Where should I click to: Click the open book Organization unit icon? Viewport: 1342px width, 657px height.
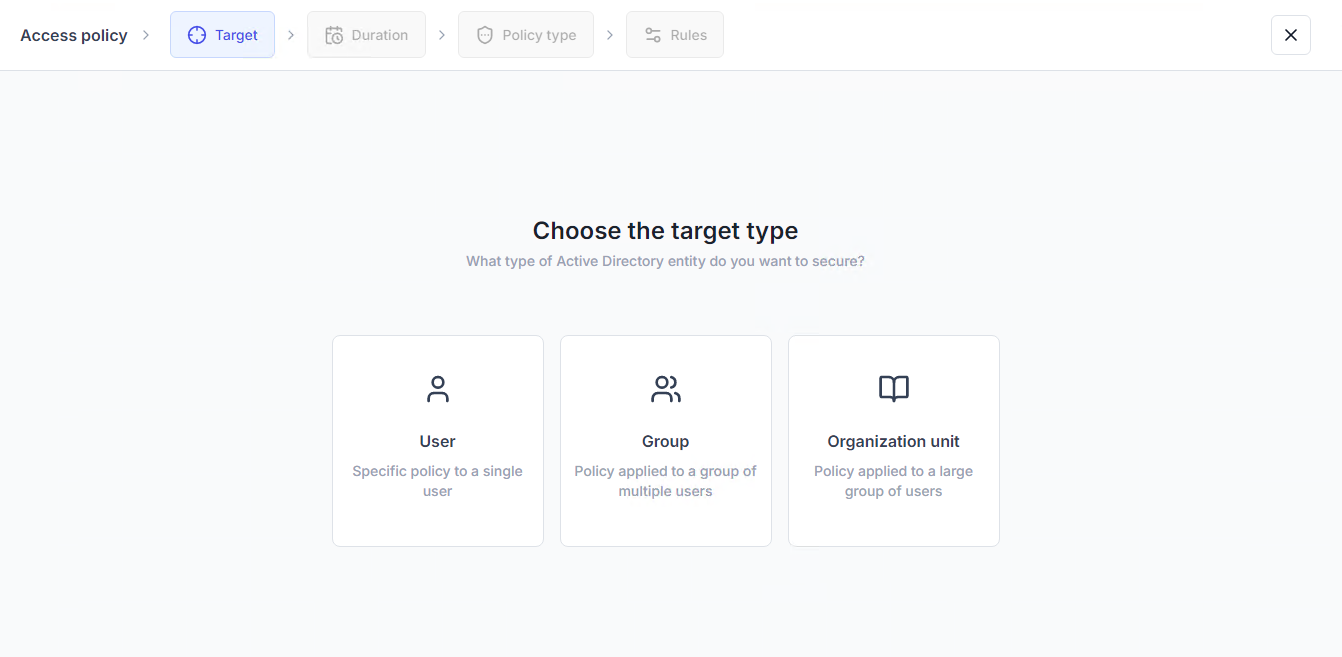pos(894,389)
